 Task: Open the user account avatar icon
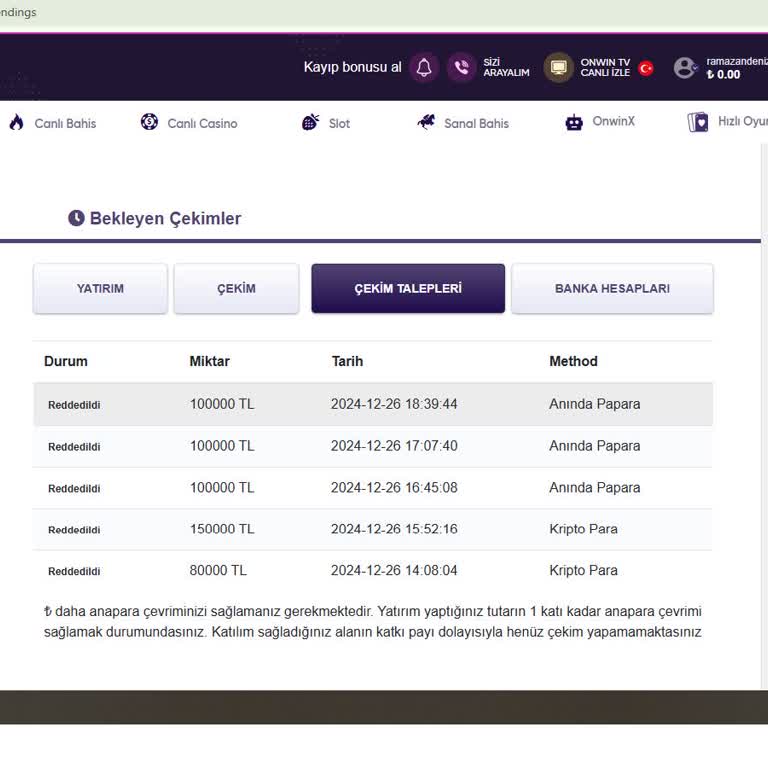click(x=684, y=68)
